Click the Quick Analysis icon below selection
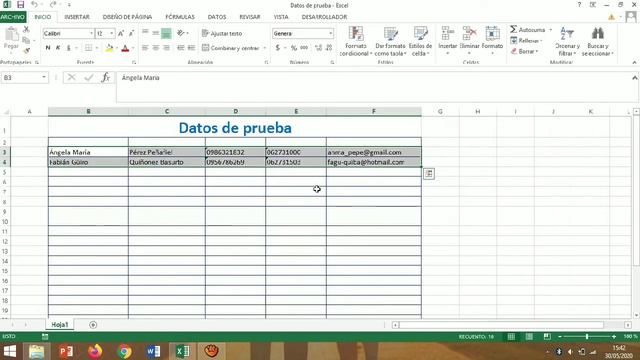This screenshot has height=360, width=640. [429, 174]
